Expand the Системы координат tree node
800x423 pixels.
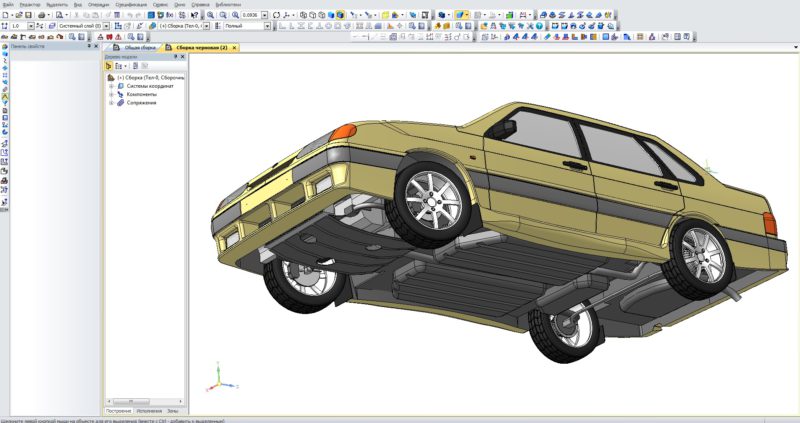click(111, 86)
